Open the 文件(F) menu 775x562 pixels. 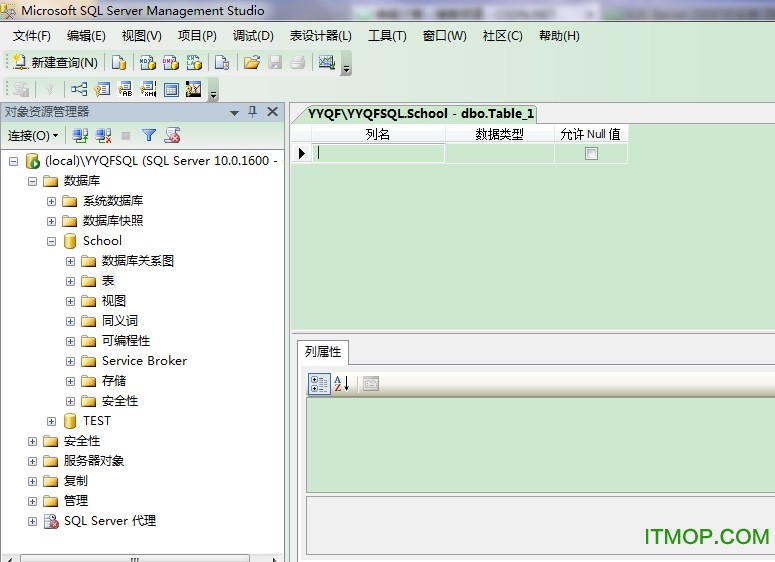(32, 36)
